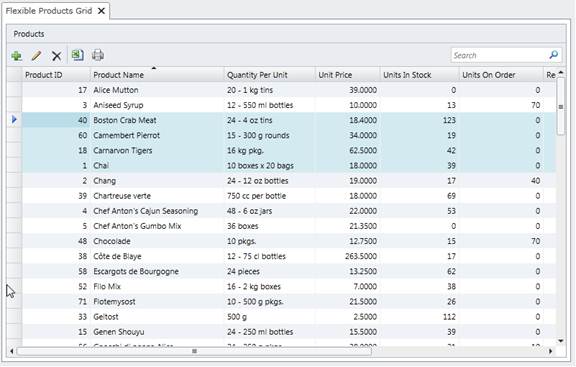Click the vertical scrollbar down arrow
Viewport: 576px width, 367px height.
561,341
